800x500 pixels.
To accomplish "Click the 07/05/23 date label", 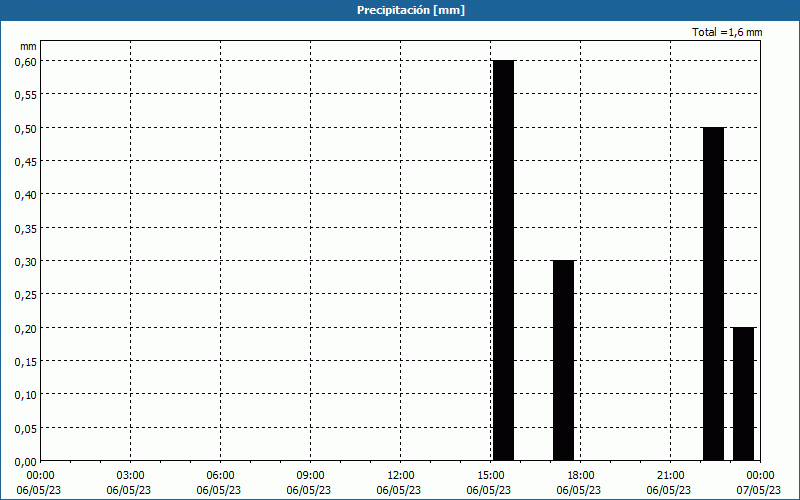I will pyautogui.click(x=759, y=490).
